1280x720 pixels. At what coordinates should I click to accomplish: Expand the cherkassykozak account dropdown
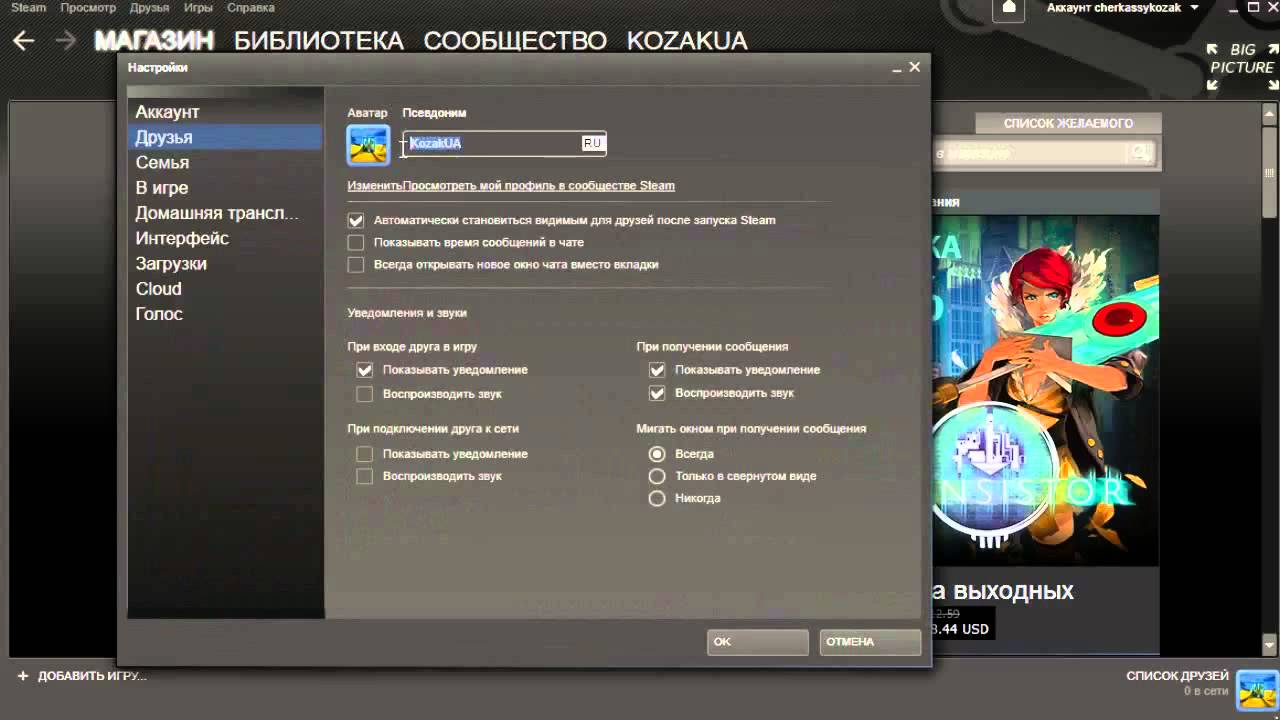click(x=1194, y=8)
